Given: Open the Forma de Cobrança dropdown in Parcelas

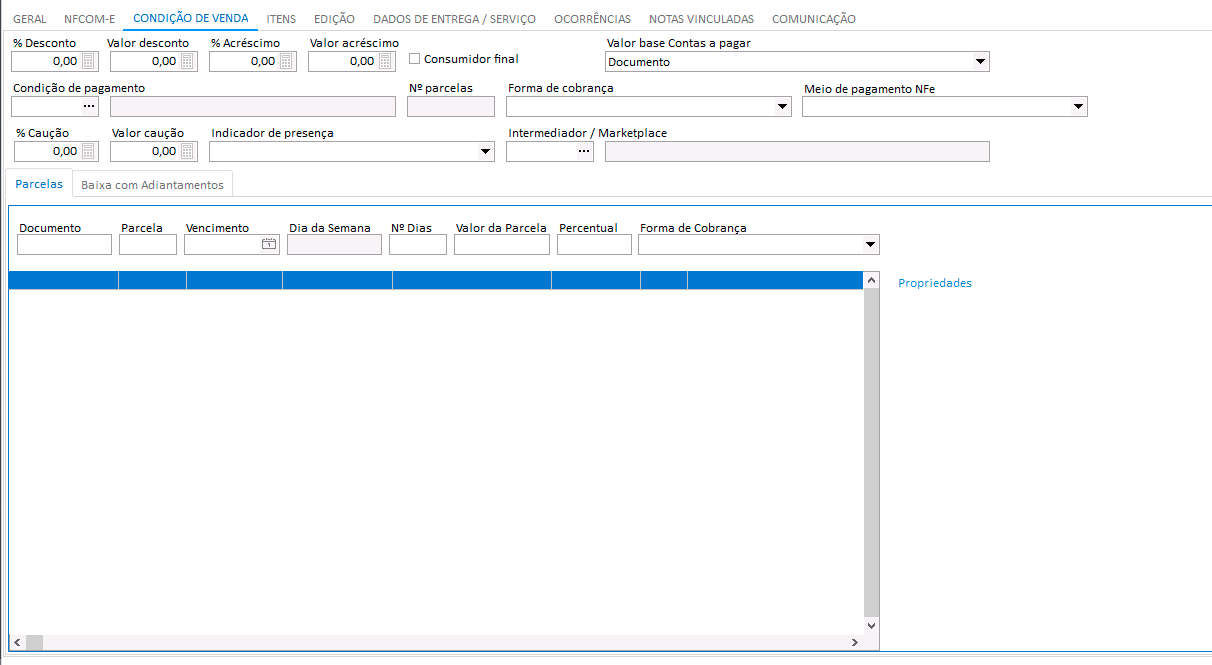Looking at the screenshot, I should (x=869, y=245).
